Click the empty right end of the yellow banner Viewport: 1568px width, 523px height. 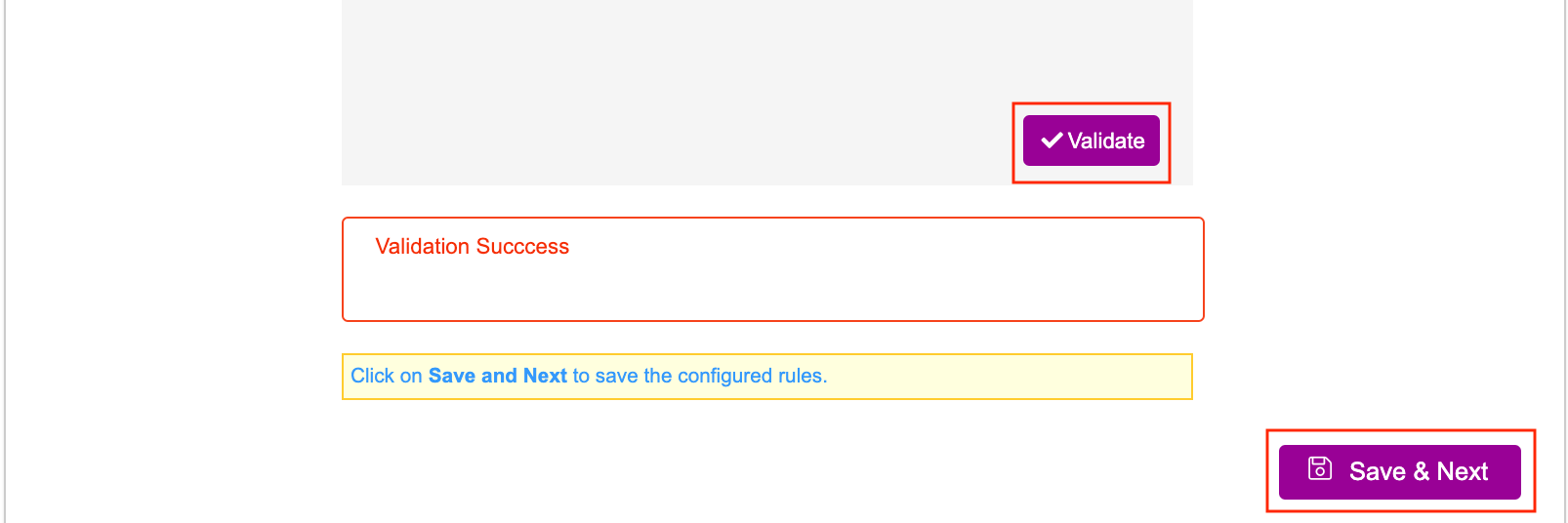coord(1074,377)
